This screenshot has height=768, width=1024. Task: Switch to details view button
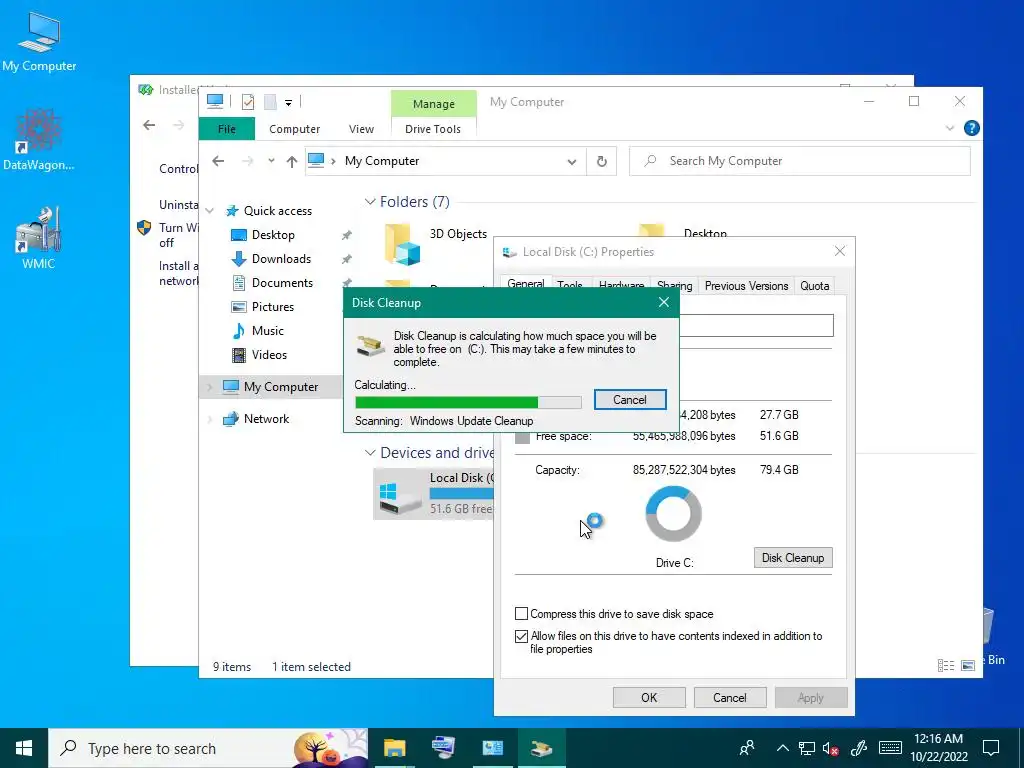946,665
